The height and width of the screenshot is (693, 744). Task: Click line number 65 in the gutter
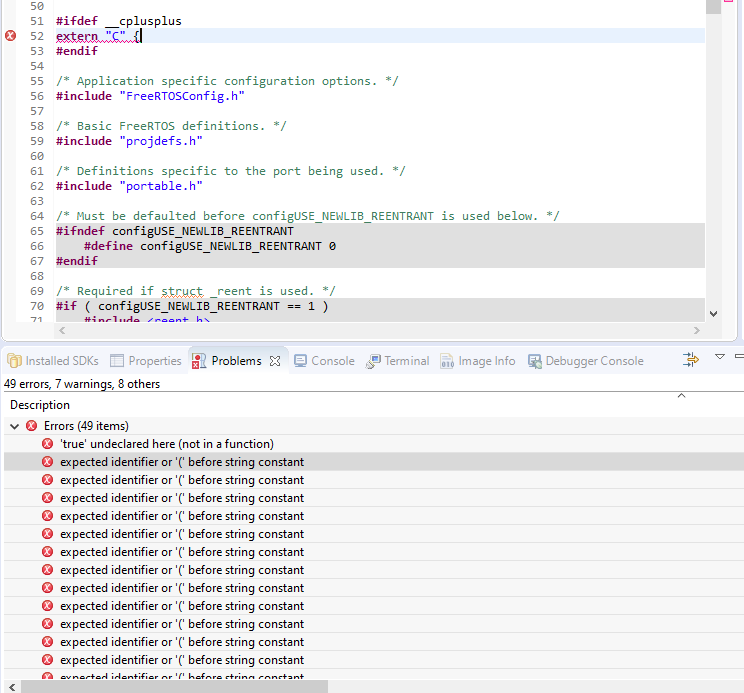37,231
